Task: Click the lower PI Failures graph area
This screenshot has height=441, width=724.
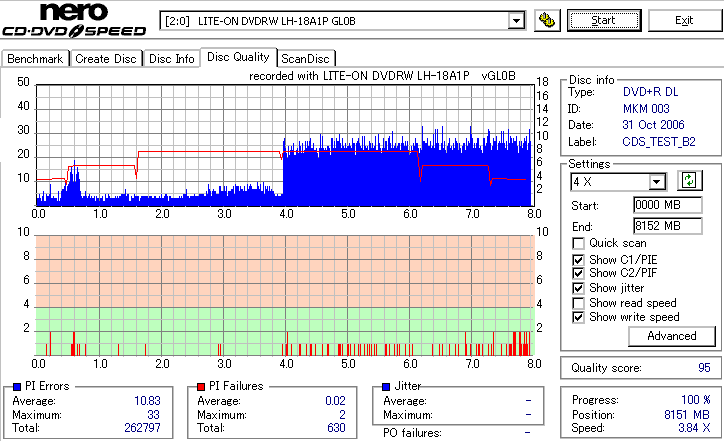Action: point(285,296)
